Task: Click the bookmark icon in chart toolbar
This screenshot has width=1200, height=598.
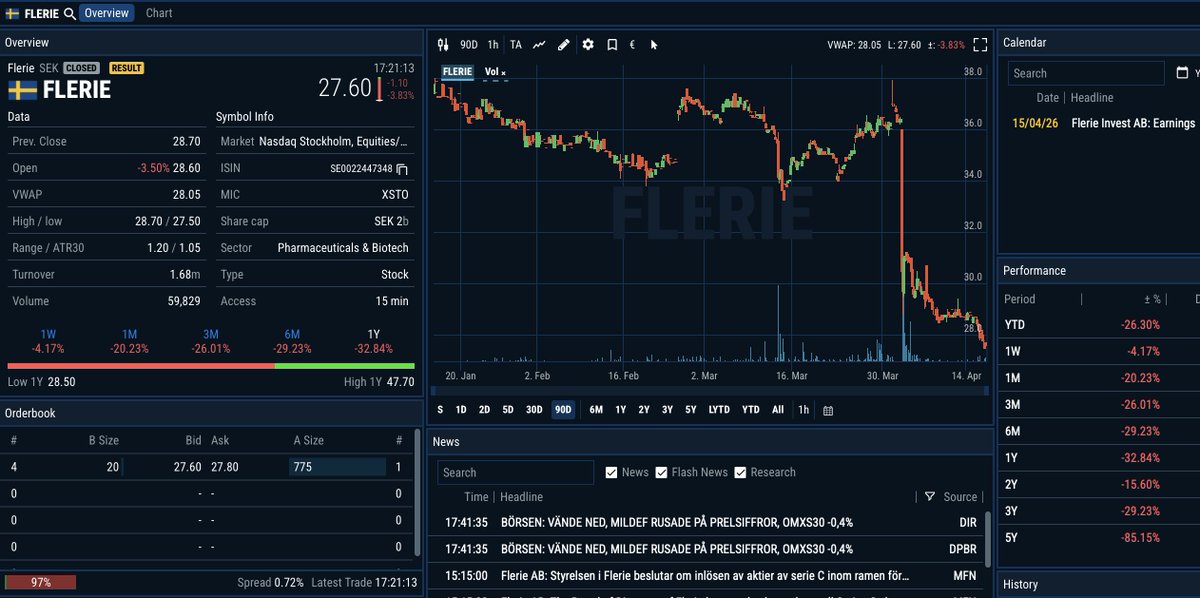Action: 611,44
